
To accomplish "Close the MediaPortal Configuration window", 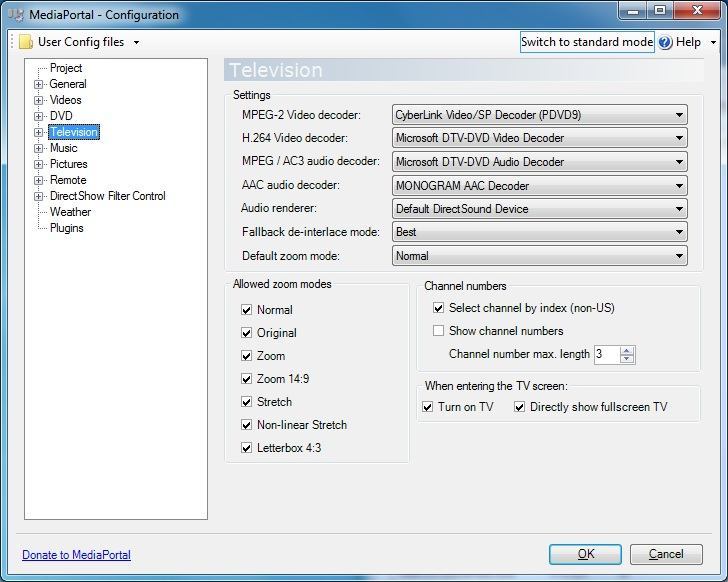I will pos(697,10).
